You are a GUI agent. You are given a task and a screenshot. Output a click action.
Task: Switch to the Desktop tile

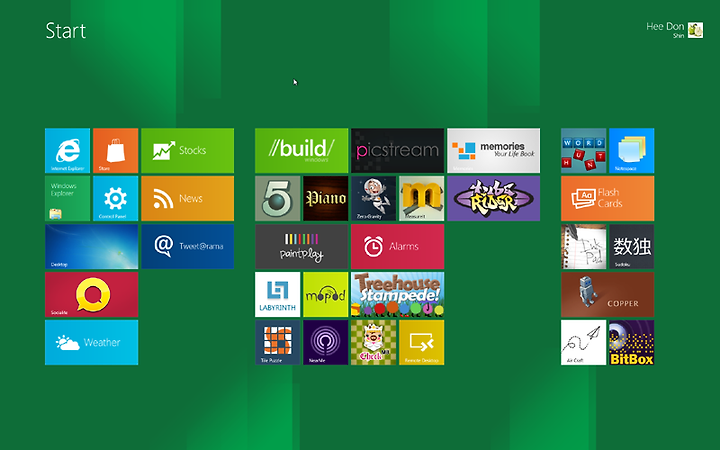(x=91, y=247)
